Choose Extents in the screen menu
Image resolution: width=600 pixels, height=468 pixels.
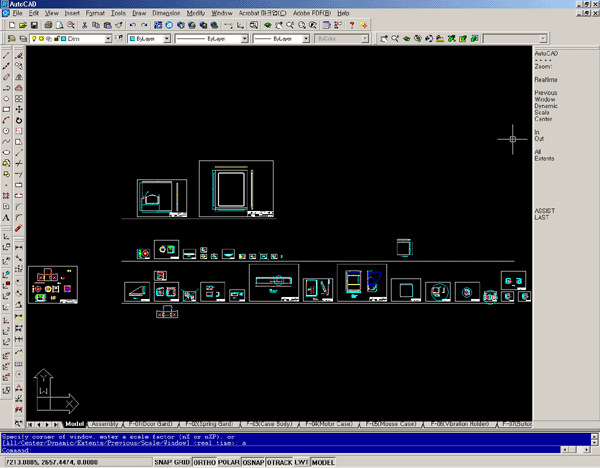pos(544,158)
